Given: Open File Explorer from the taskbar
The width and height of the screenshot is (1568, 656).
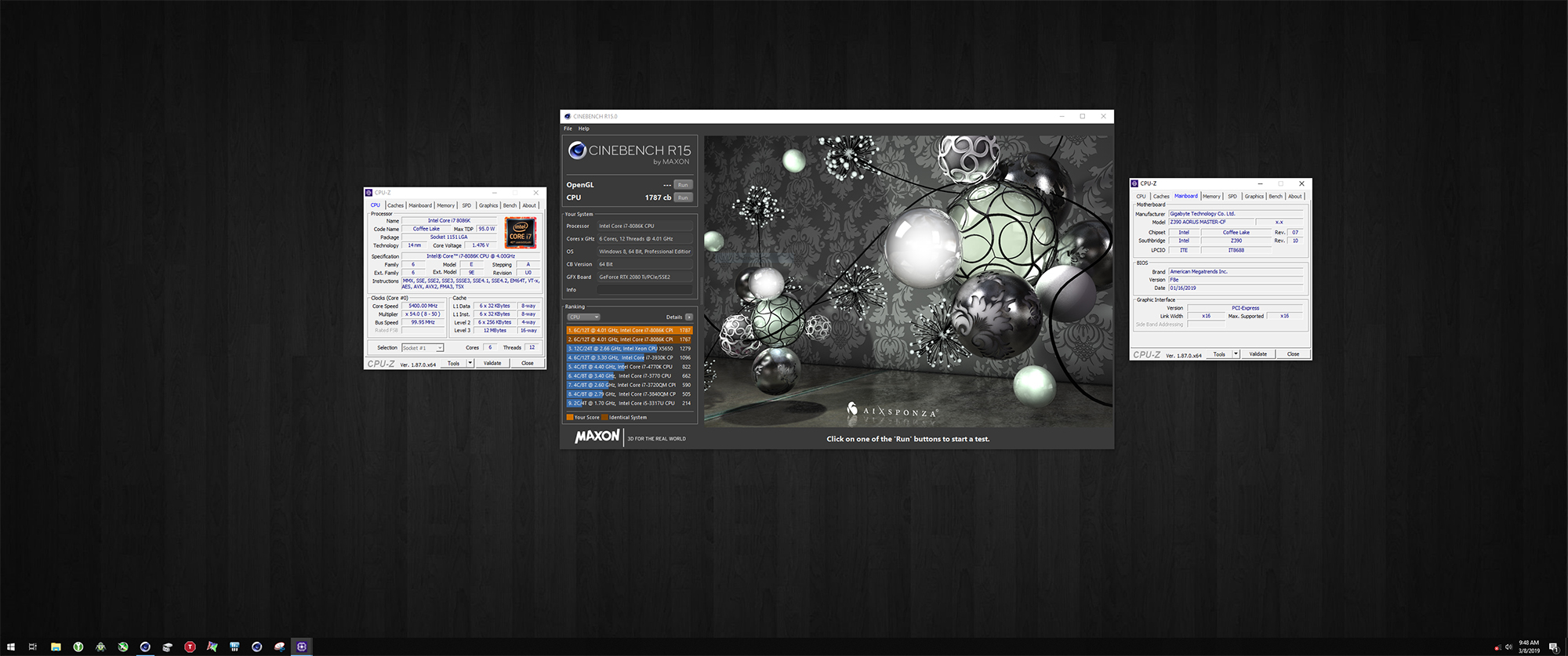Looking at the screenshot, I should (x=56, y=647).
